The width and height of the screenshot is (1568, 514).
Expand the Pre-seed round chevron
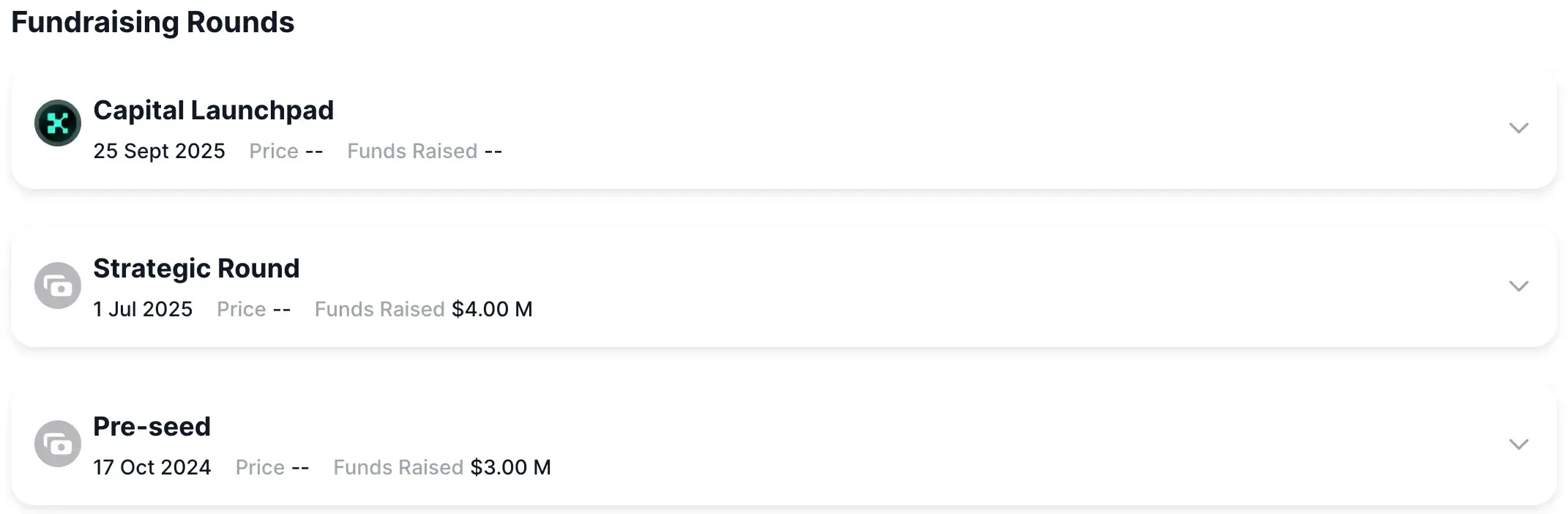1518,444
